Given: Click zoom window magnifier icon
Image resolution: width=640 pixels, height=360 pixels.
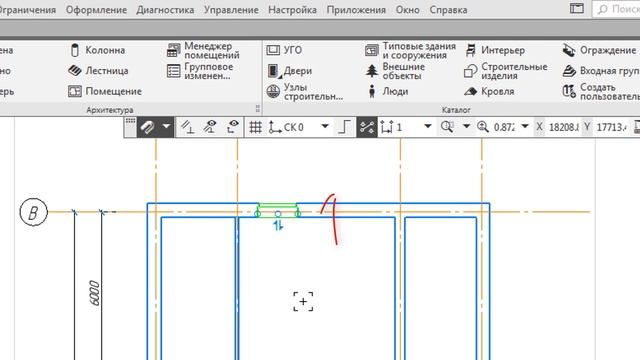Looking at the screenshot, I should [447, 127].
